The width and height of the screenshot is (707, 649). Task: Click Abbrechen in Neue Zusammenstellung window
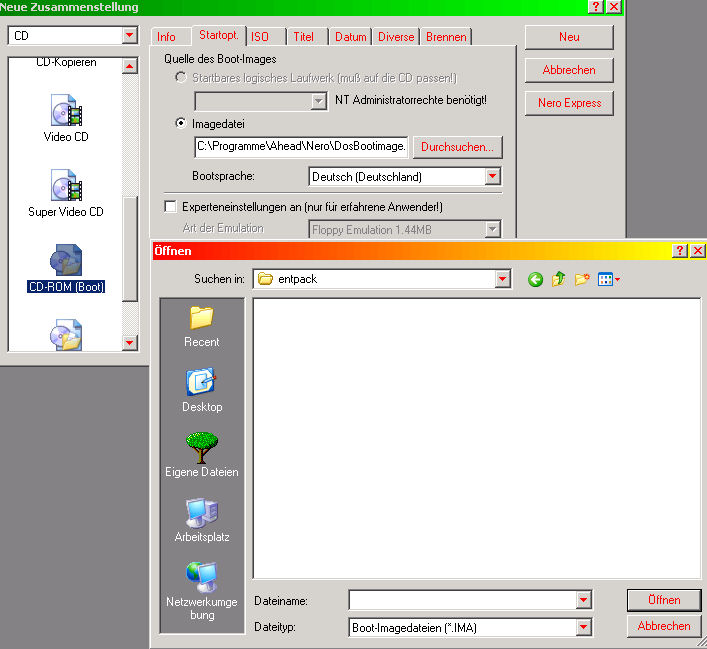tap(569, 70)
